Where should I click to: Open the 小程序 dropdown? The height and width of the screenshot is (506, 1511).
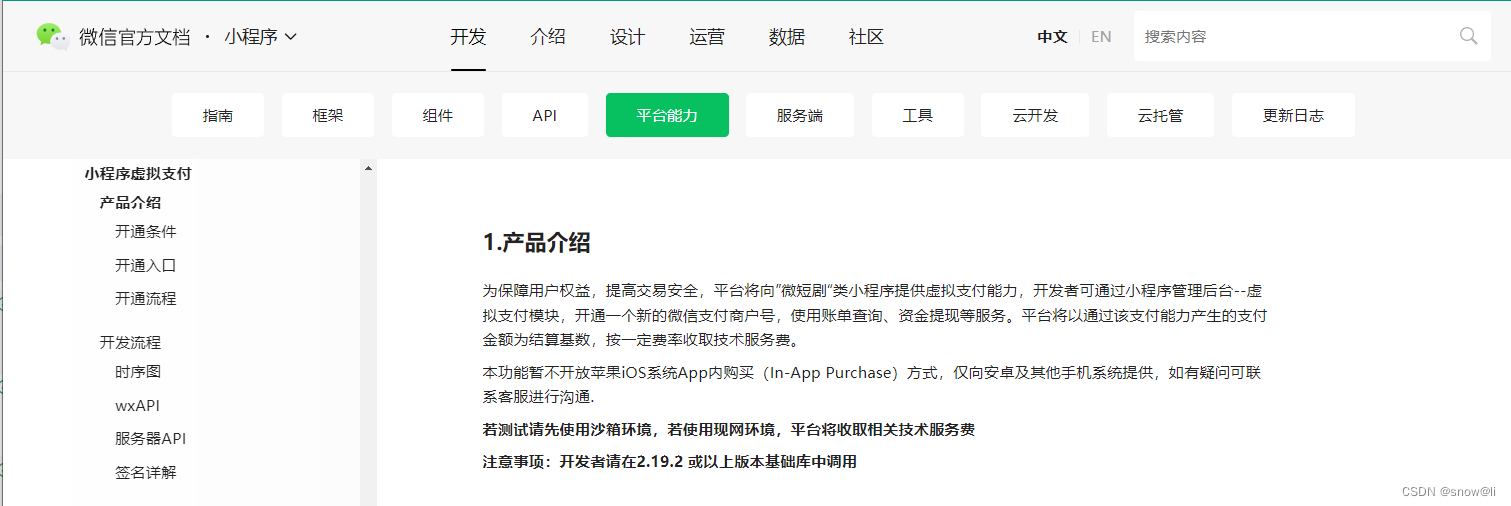[x=260, y=37]
